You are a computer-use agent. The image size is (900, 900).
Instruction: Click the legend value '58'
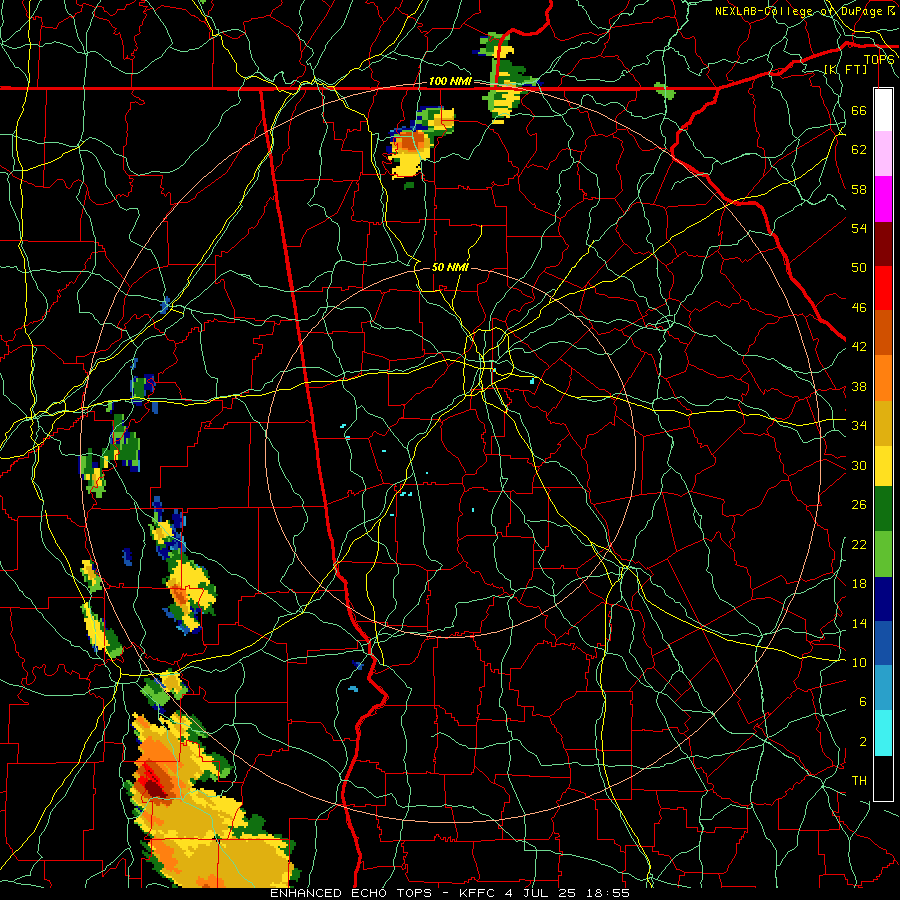tap(859, 189)
